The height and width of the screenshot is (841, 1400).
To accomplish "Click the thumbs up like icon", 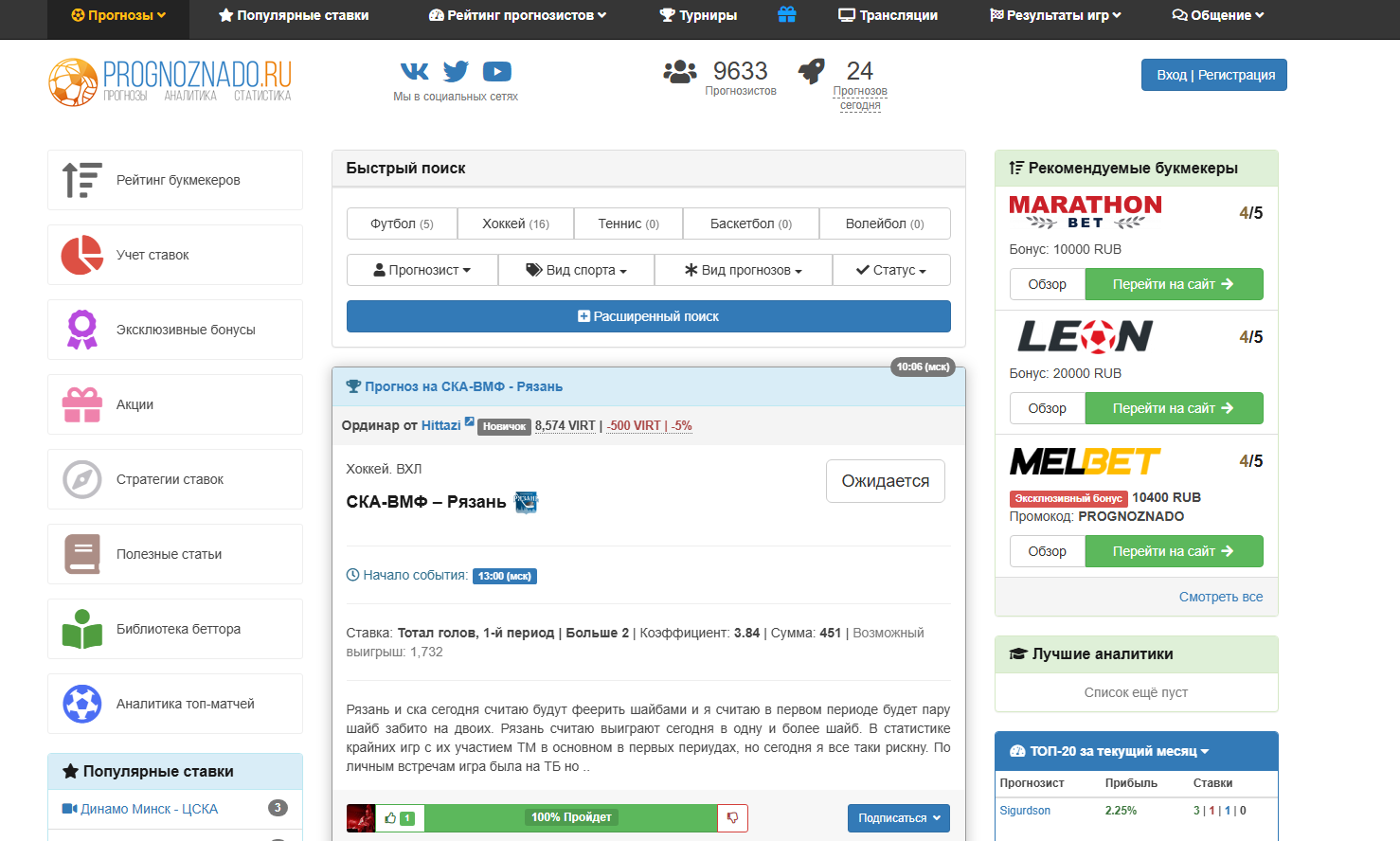I will coord(391,818).
